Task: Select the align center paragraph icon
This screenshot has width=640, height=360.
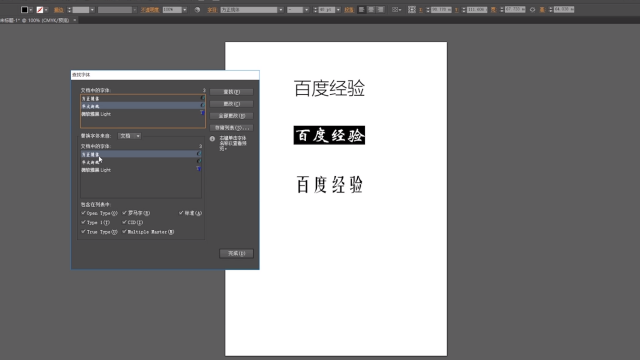Action: (x=371, y=9)
